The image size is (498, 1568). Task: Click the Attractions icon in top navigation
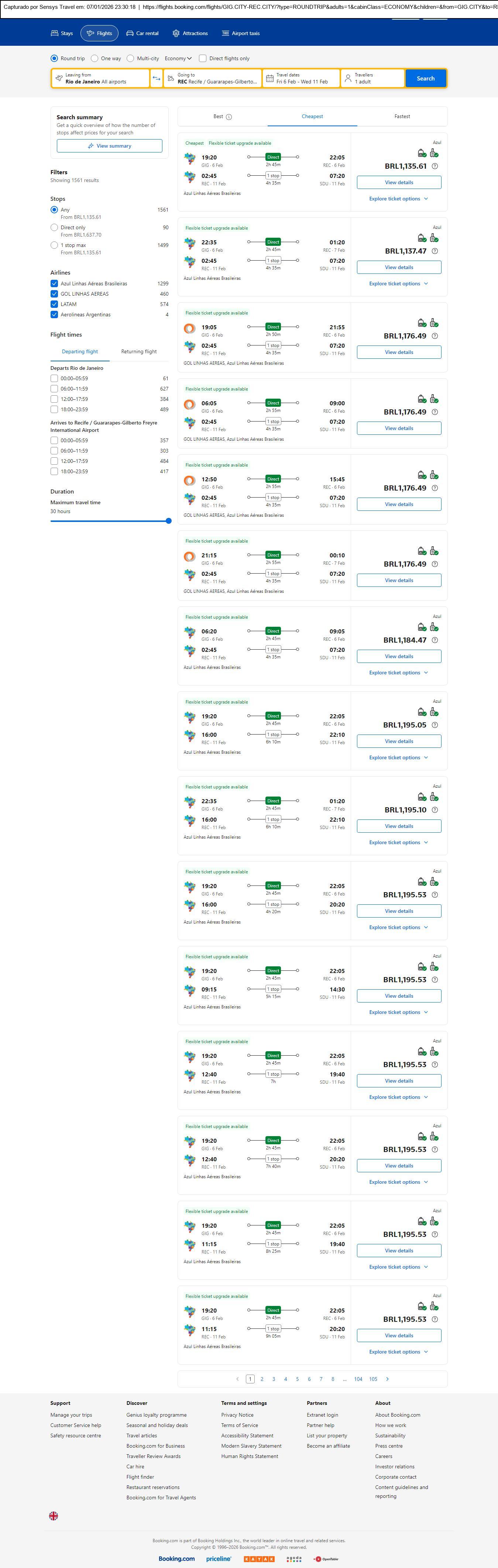point(176,34)
